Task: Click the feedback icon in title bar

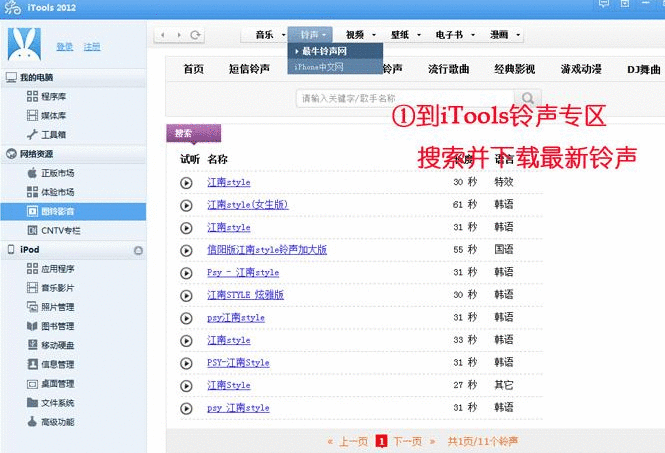Action: click(x=604, y=3)
